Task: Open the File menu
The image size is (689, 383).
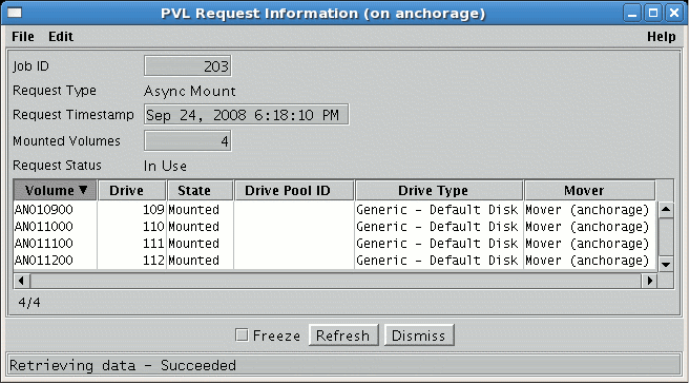Action: click(23, 36)
